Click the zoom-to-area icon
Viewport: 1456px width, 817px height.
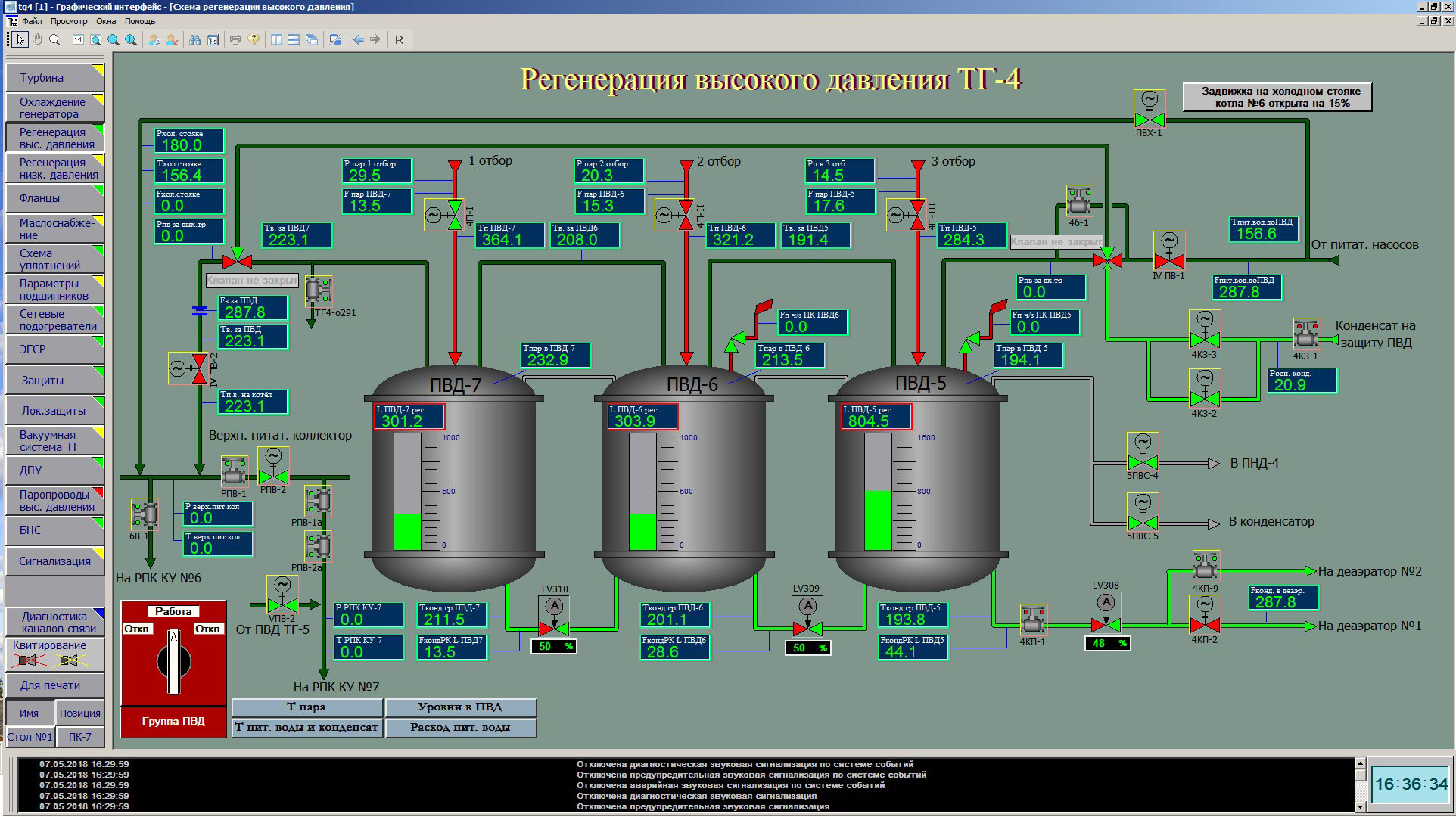click(95, 39)
